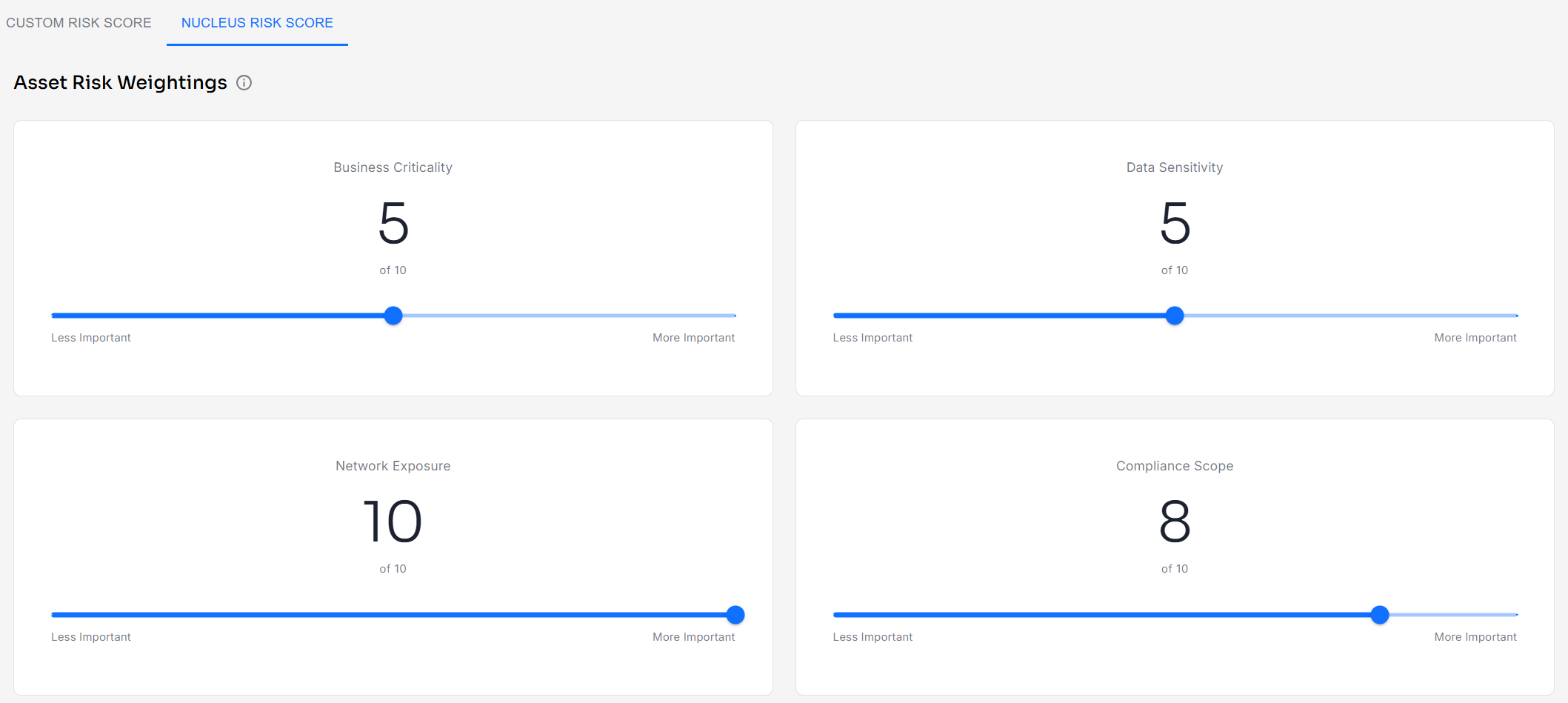Click the Asset Risk Weightings heading
Image resolution: width=1568 pixels, height=703 pixels.
coord(121,83)
